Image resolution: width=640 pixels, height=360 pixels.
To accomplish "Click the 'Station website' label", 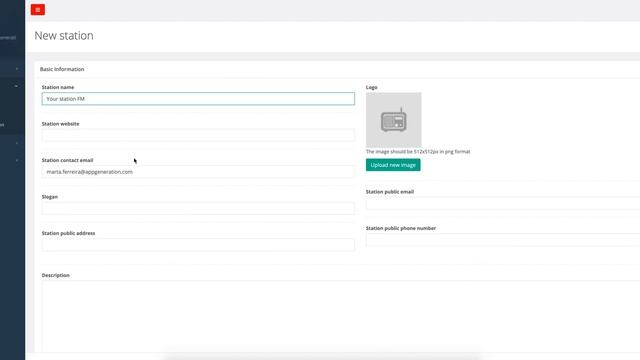I will (60, 124).
